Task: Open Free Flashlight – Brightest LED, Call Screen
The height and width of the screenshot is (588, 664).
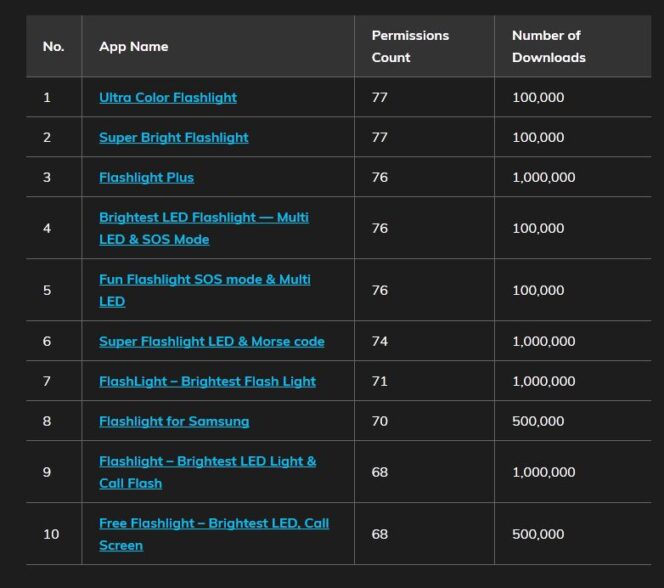Action: (214, 524)
